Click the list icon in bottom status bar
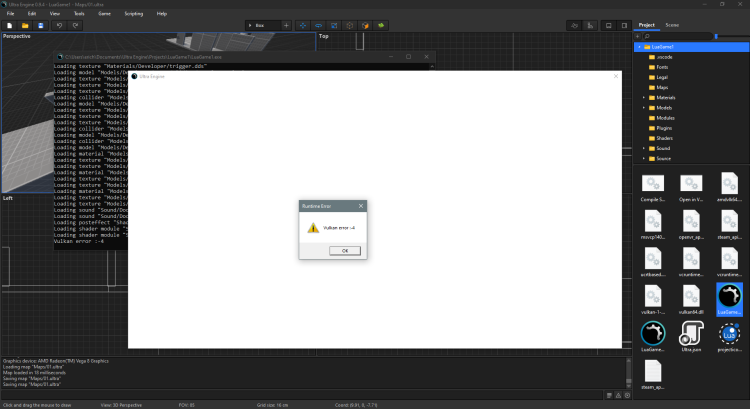 pos(609,395)
